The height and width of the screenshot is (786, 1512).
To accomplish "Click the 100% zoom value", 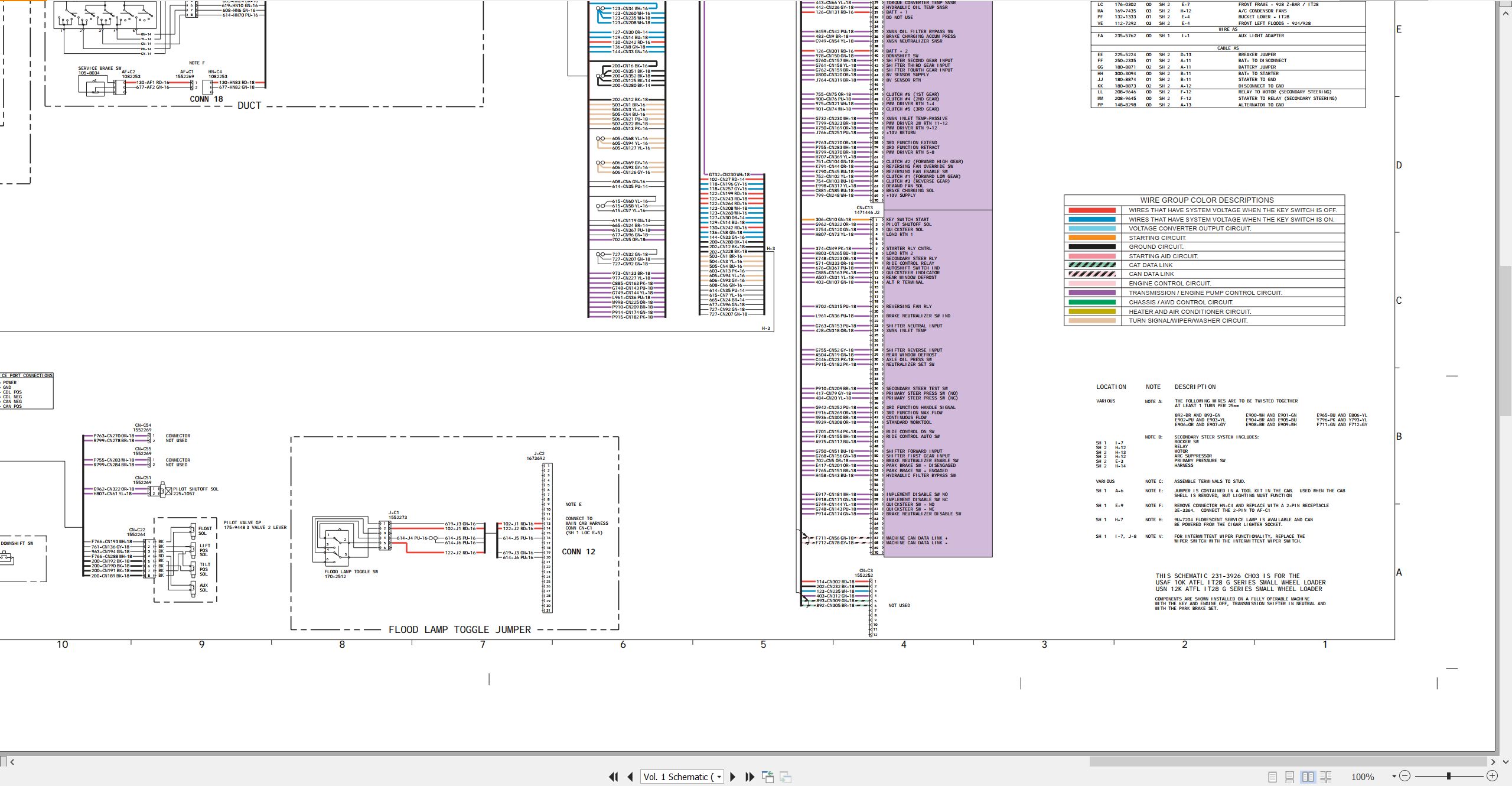I will click(1363, 777).
